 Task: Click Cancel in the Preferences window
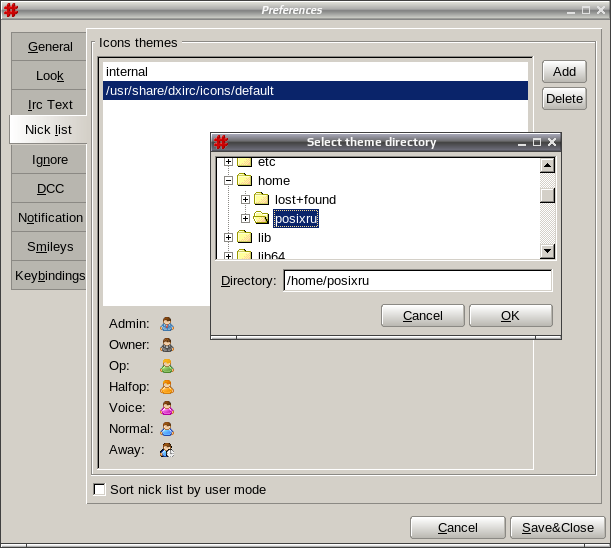pyautogui.click(x=458, y=527)
